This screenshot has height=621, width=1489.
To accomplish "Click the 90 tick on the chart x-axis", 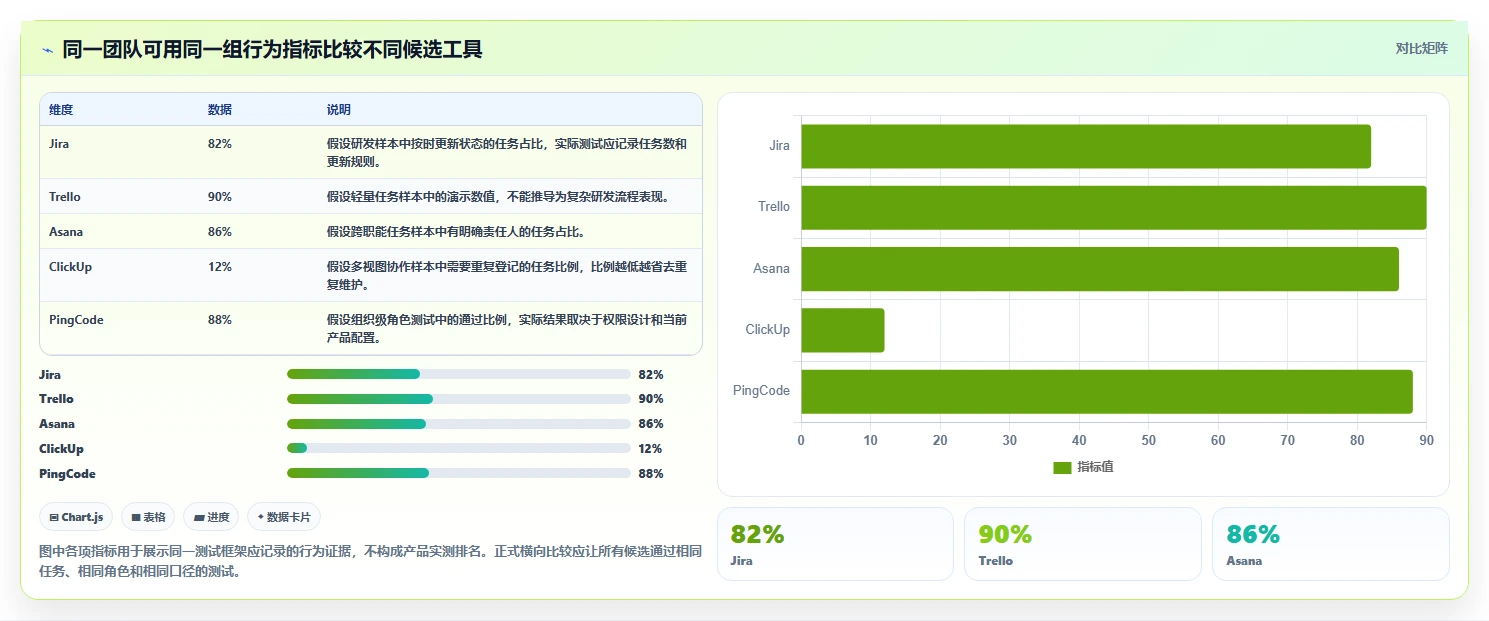I will point(1426,440).
